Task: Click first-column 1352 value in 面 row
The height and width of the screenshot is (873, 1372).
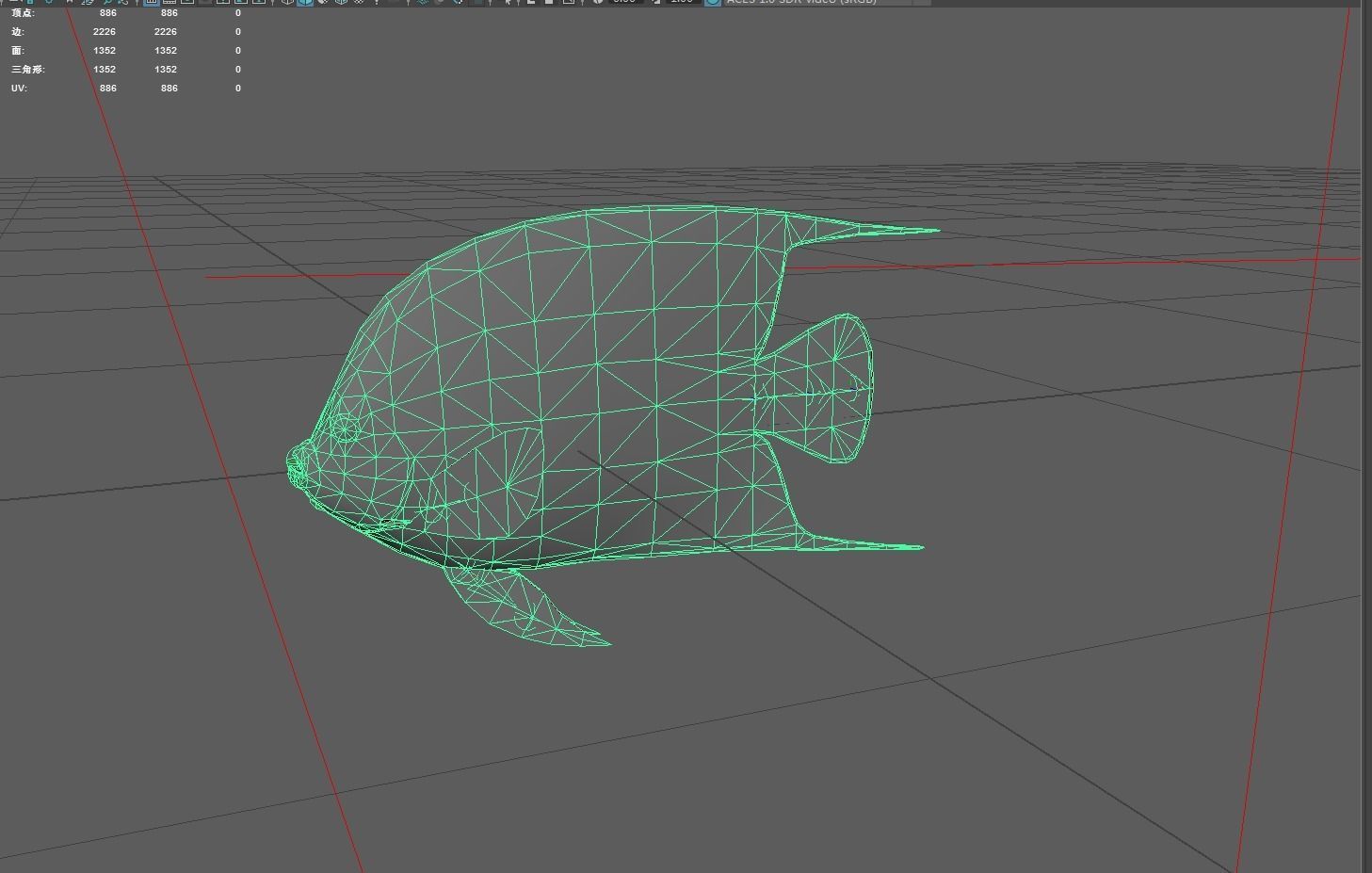Action: click(x=105, y=51)
